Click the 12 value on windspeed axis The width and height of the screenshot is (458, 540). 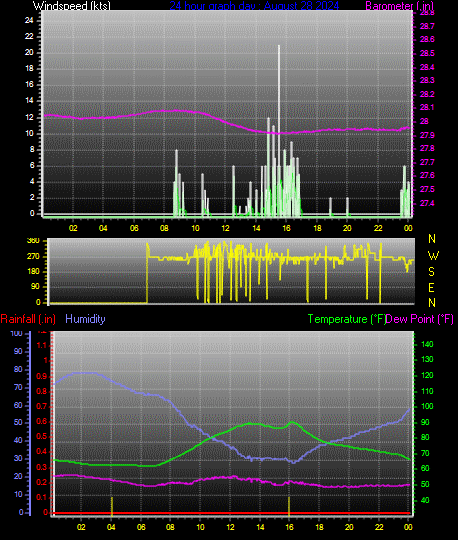tap(29, 117)
